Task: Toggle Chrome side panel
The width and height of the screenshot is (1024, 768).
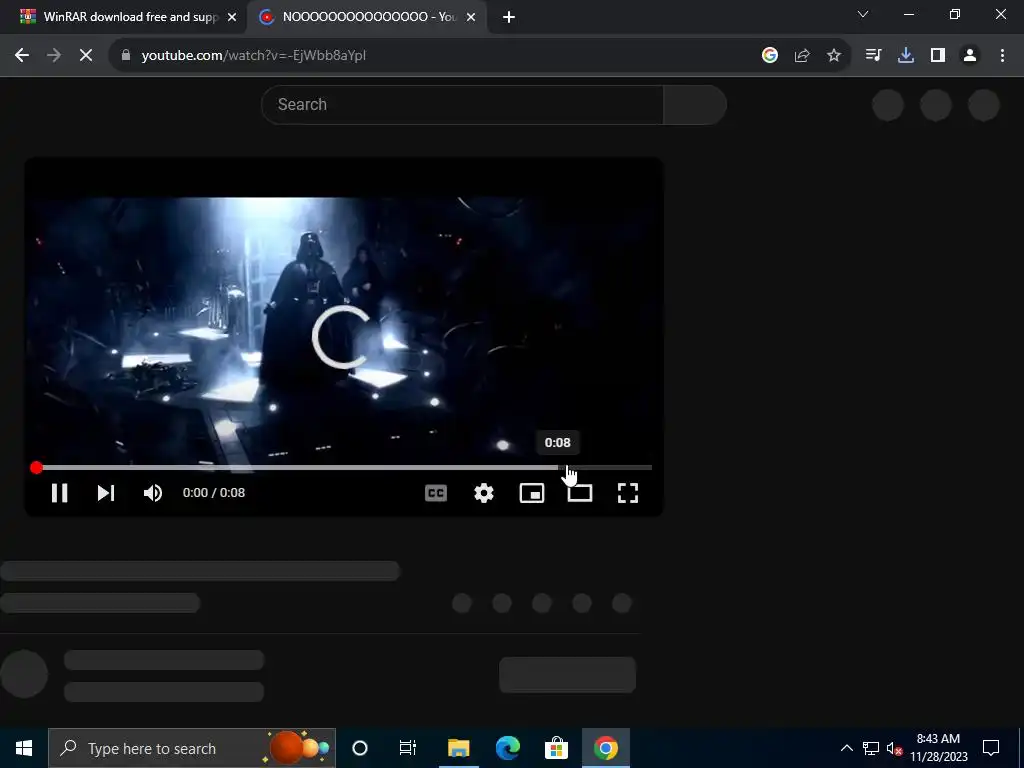Action: (938, 56)
